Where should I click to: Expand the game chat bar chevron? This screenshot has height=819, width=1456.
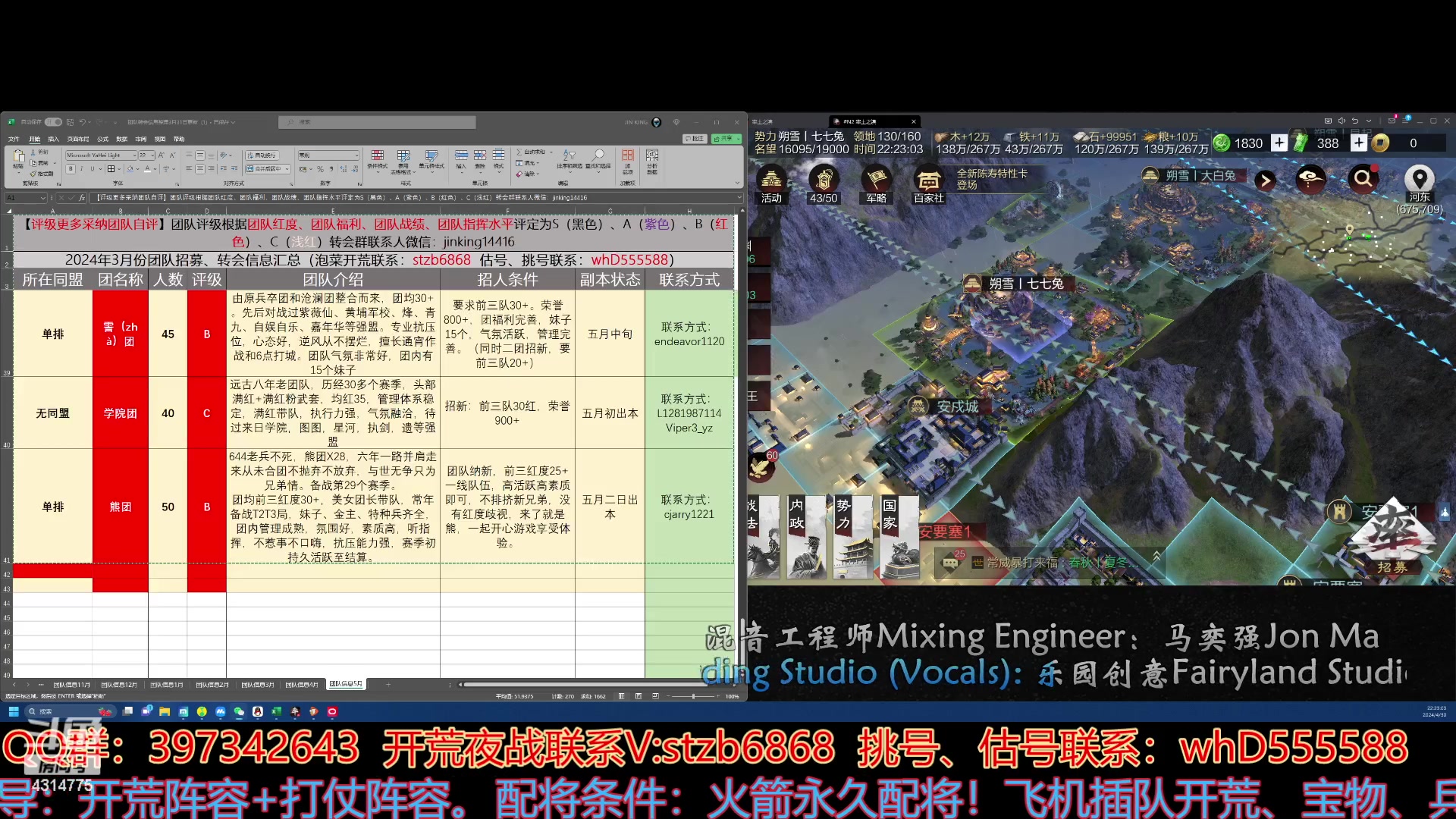pyautogui.click(x=1156, y=557)
